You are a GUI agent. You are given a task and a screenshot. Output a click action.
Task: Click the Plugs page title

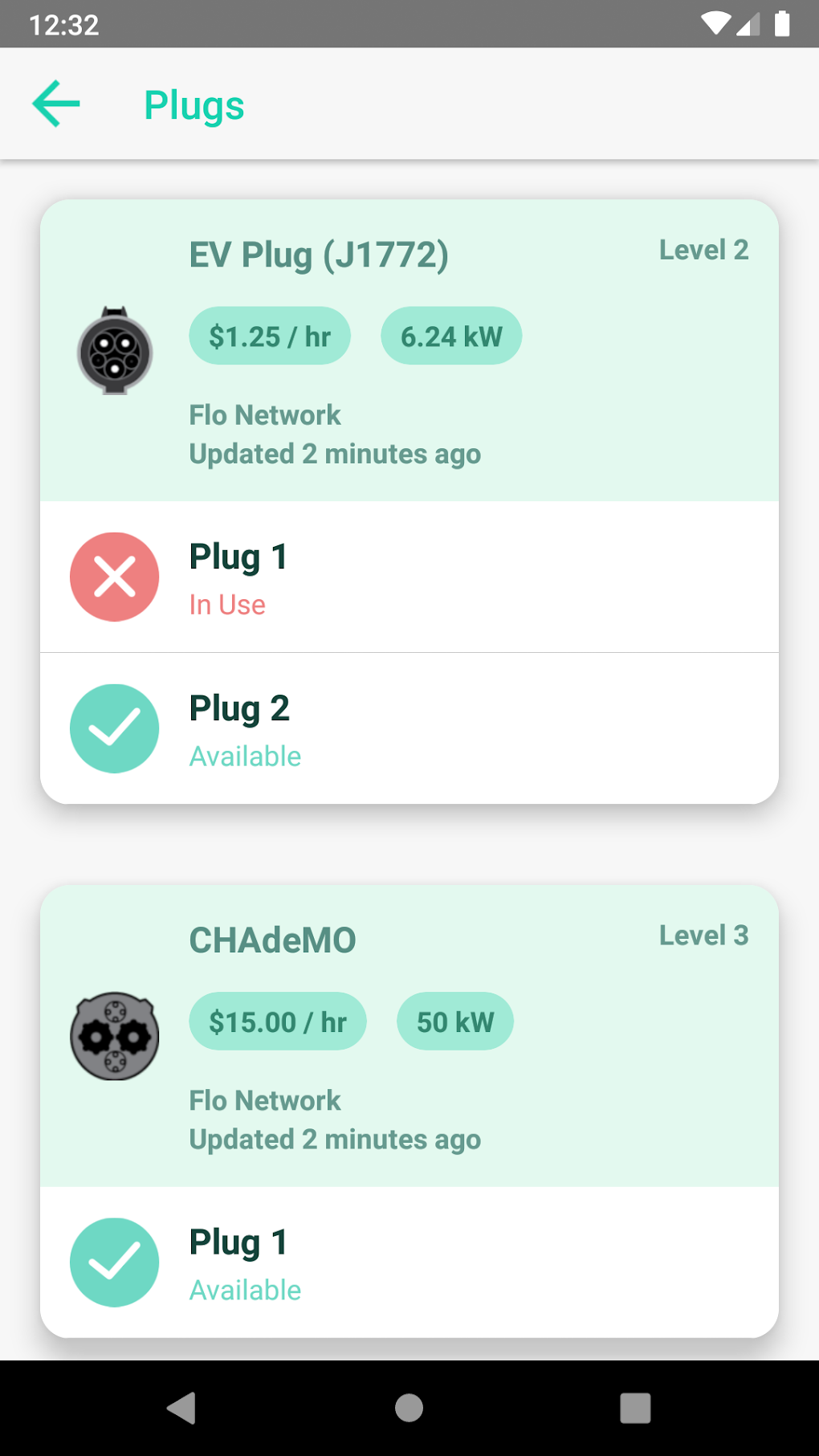[194, 104]
